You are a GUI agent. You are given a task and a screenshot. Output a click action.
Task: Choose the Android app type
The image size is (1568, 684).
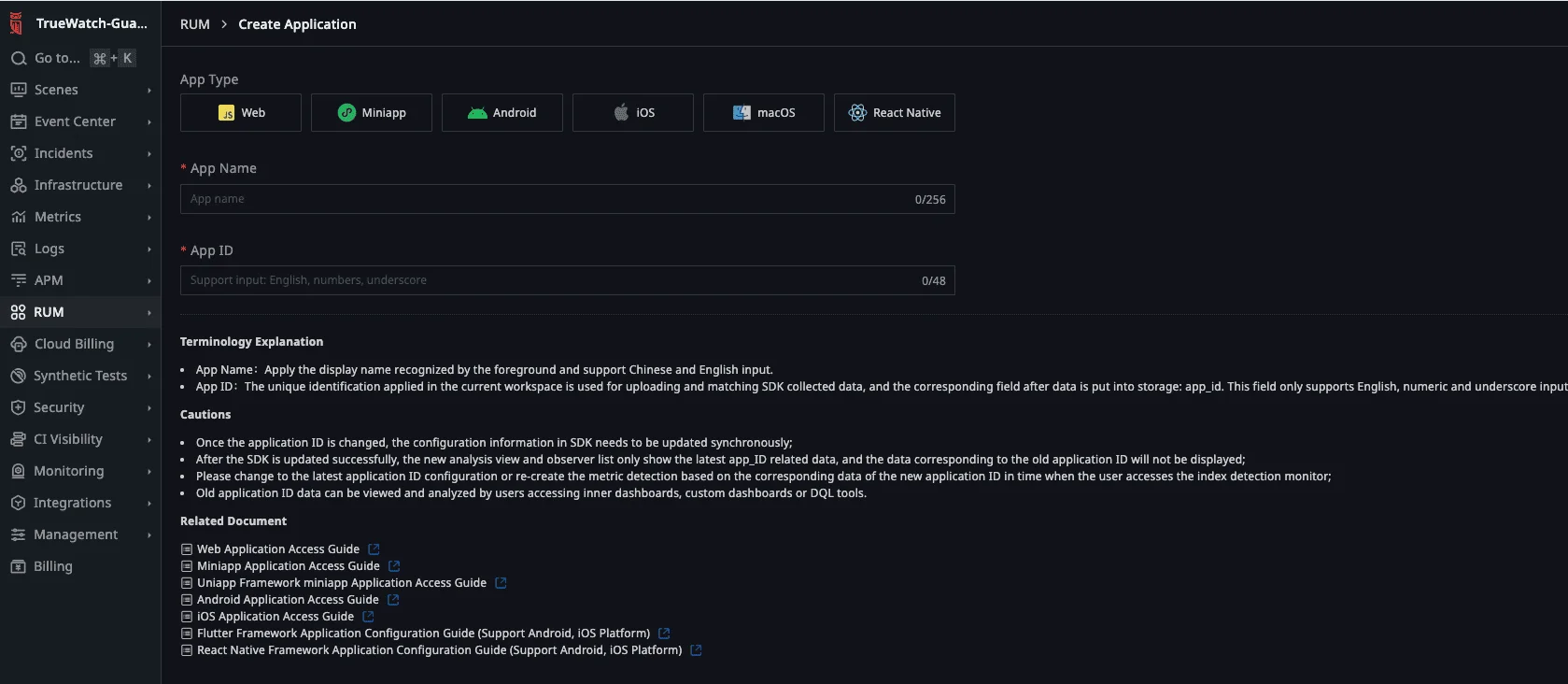tap(502, 113)
